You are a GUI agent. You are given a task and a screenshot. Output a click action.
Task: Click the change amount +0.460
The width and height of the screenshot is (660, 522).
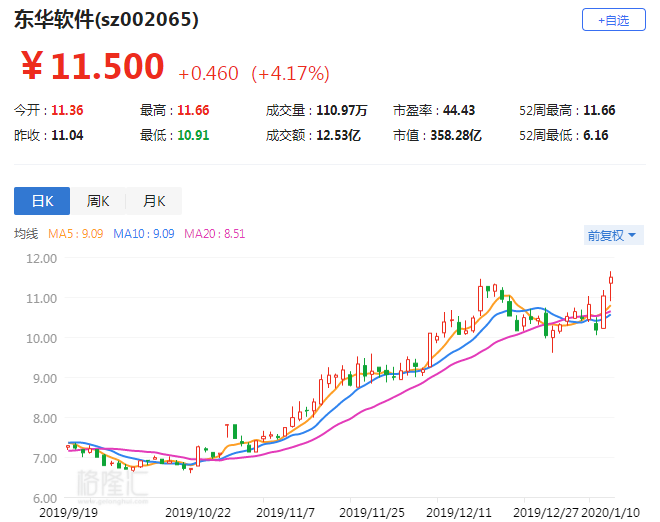[x=208, y=73]
